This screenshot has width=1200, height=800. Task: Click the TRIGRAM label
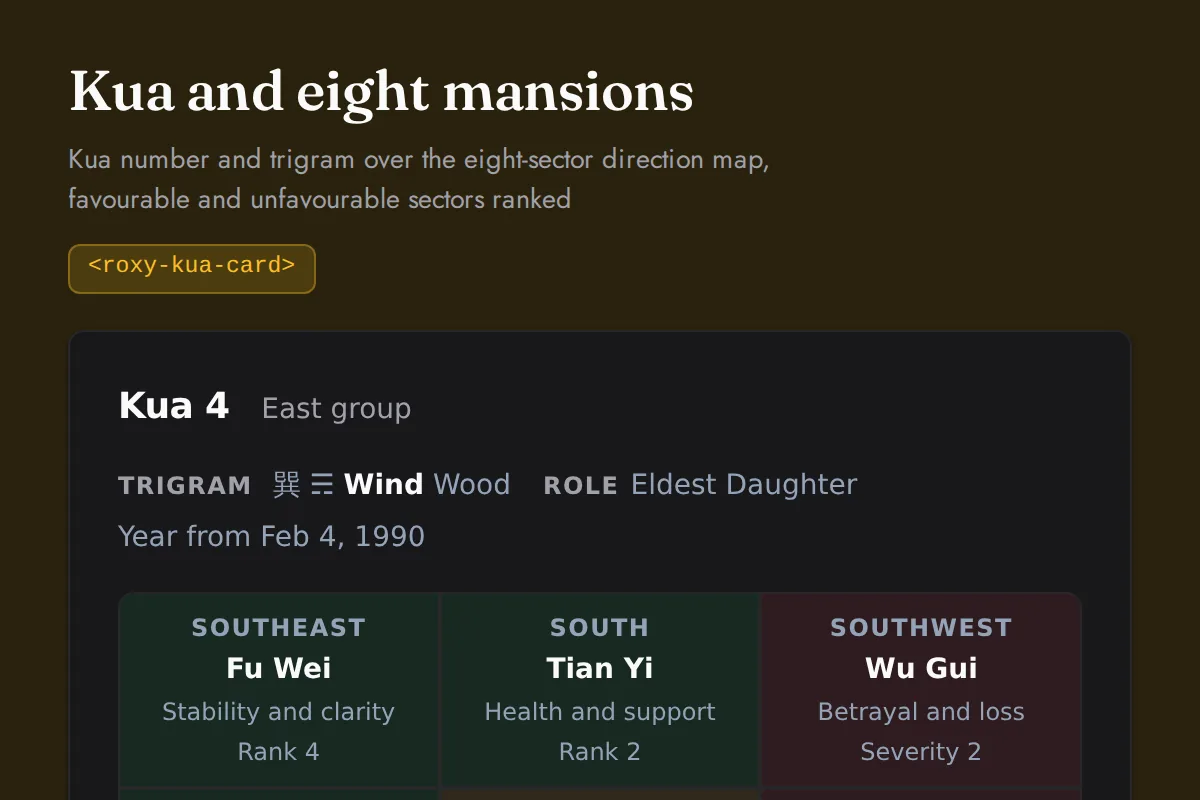tap(185, 486)
